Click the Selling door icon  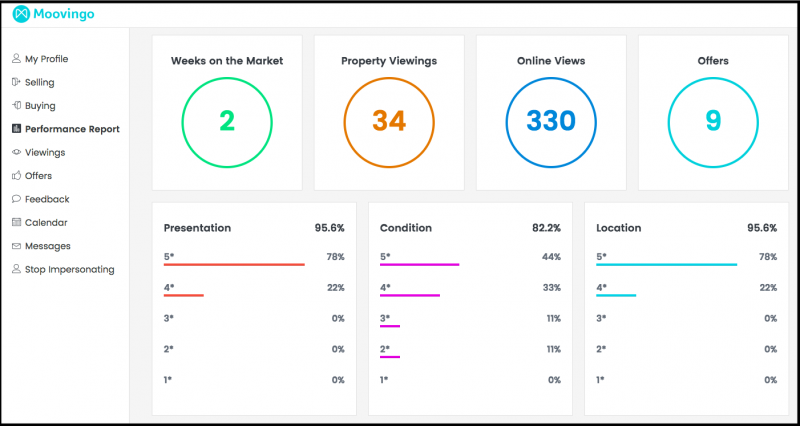tap(16, 82)
